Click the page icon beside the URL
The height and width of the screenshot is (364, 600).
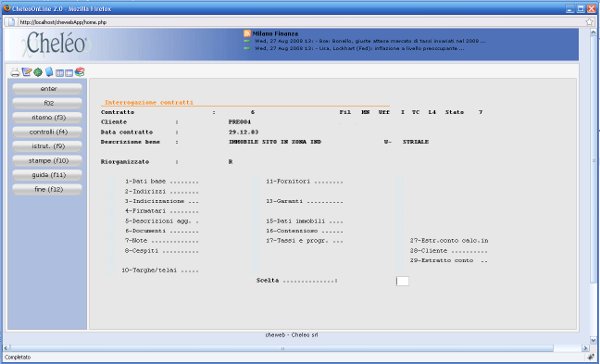pos(11,22)
